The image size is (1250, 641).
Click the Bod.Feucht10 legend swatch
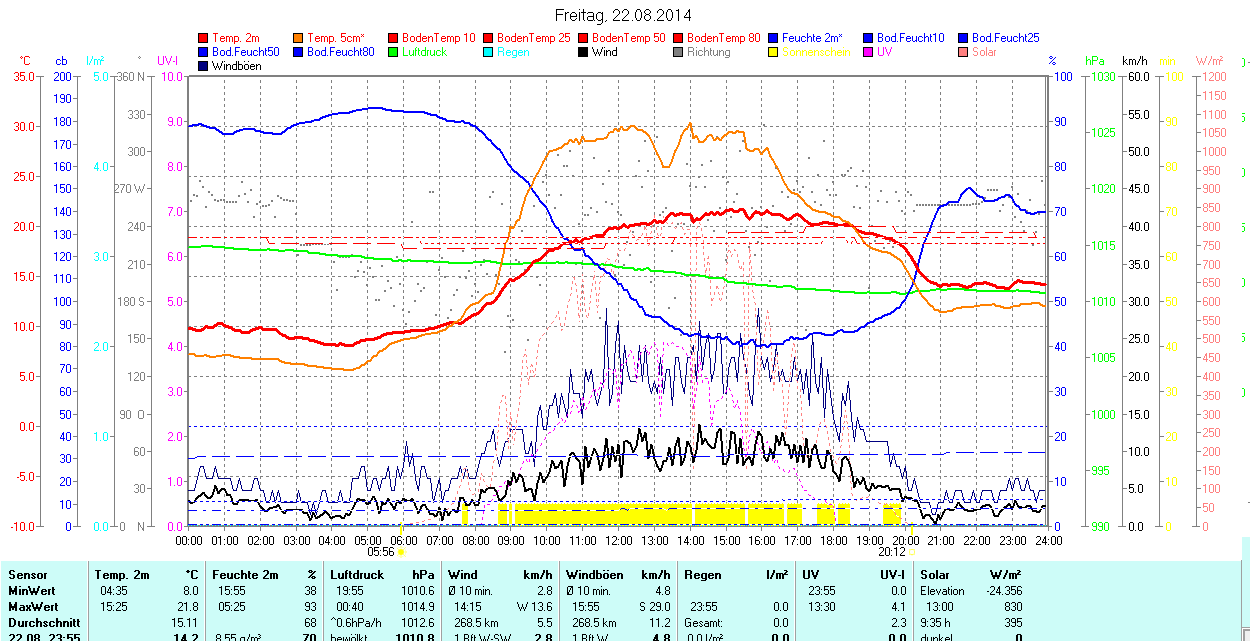[x=868, y=38]
